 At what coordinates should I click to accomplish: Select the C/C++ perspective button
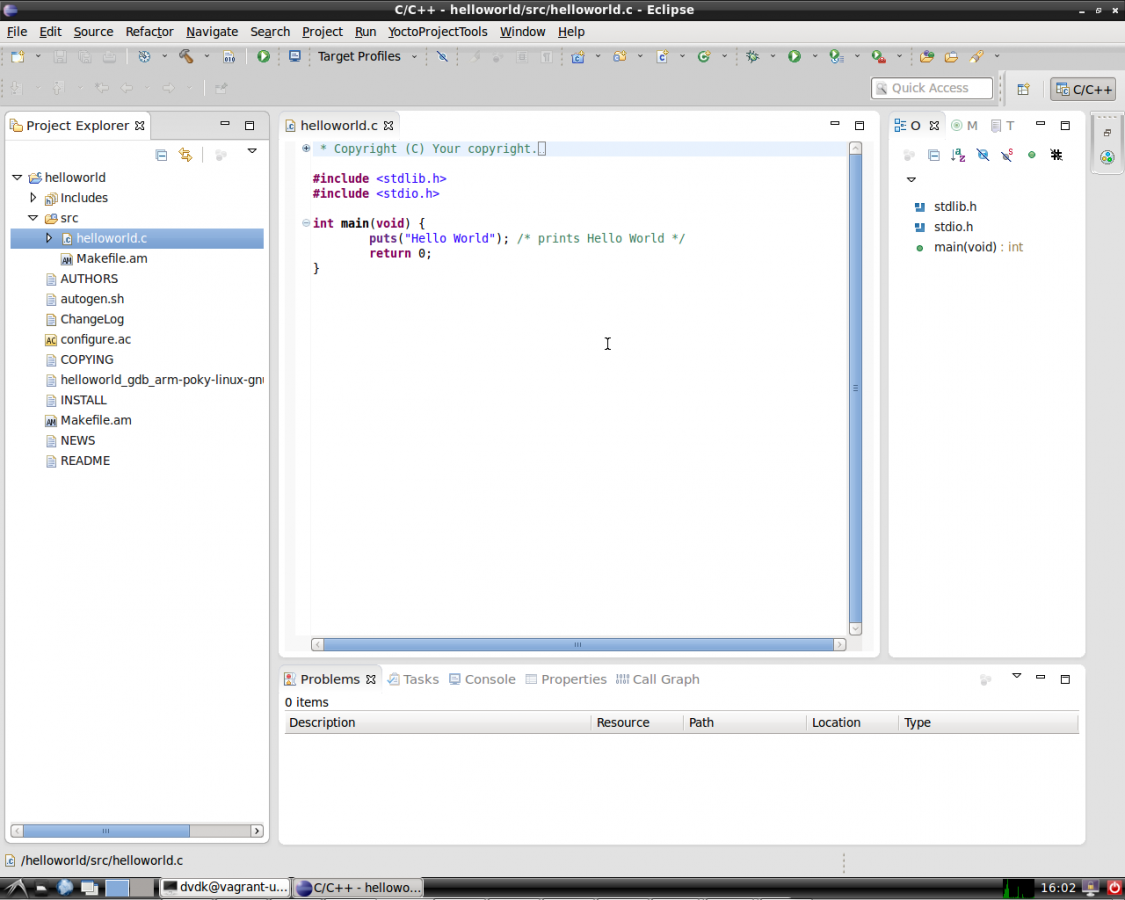pos(1083,89)
